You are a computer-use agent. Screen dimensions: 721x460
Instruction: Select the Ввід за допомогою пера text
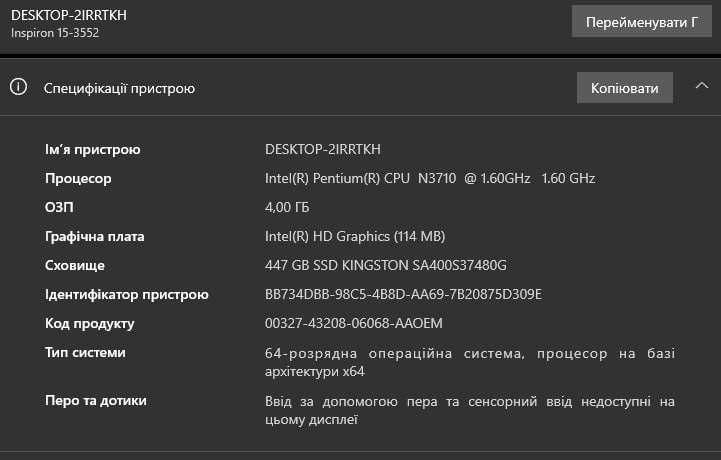click(470, 410)
